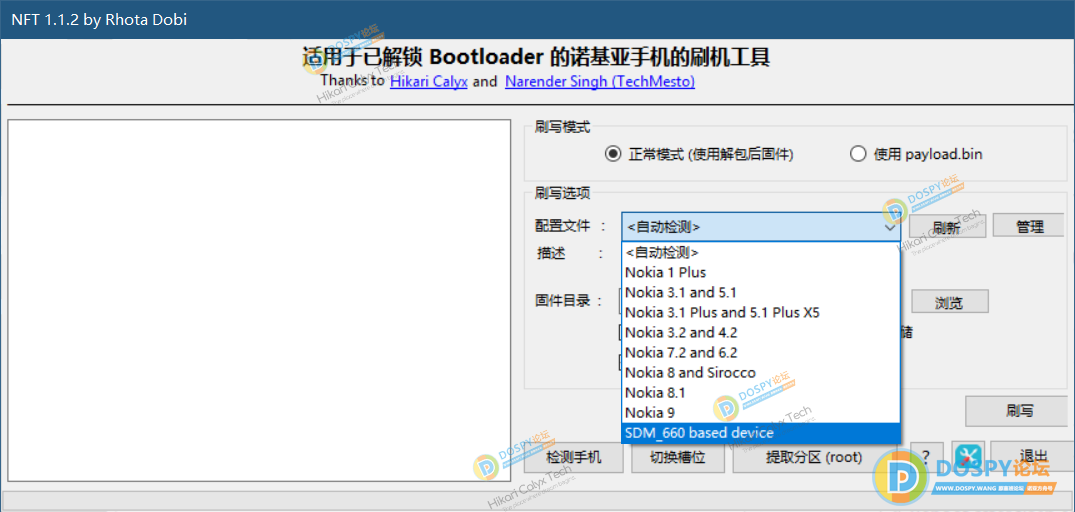The height and width of the screenshot is (512, 1075).
Task: Open Hikari Calyx link
Action: 428,82
